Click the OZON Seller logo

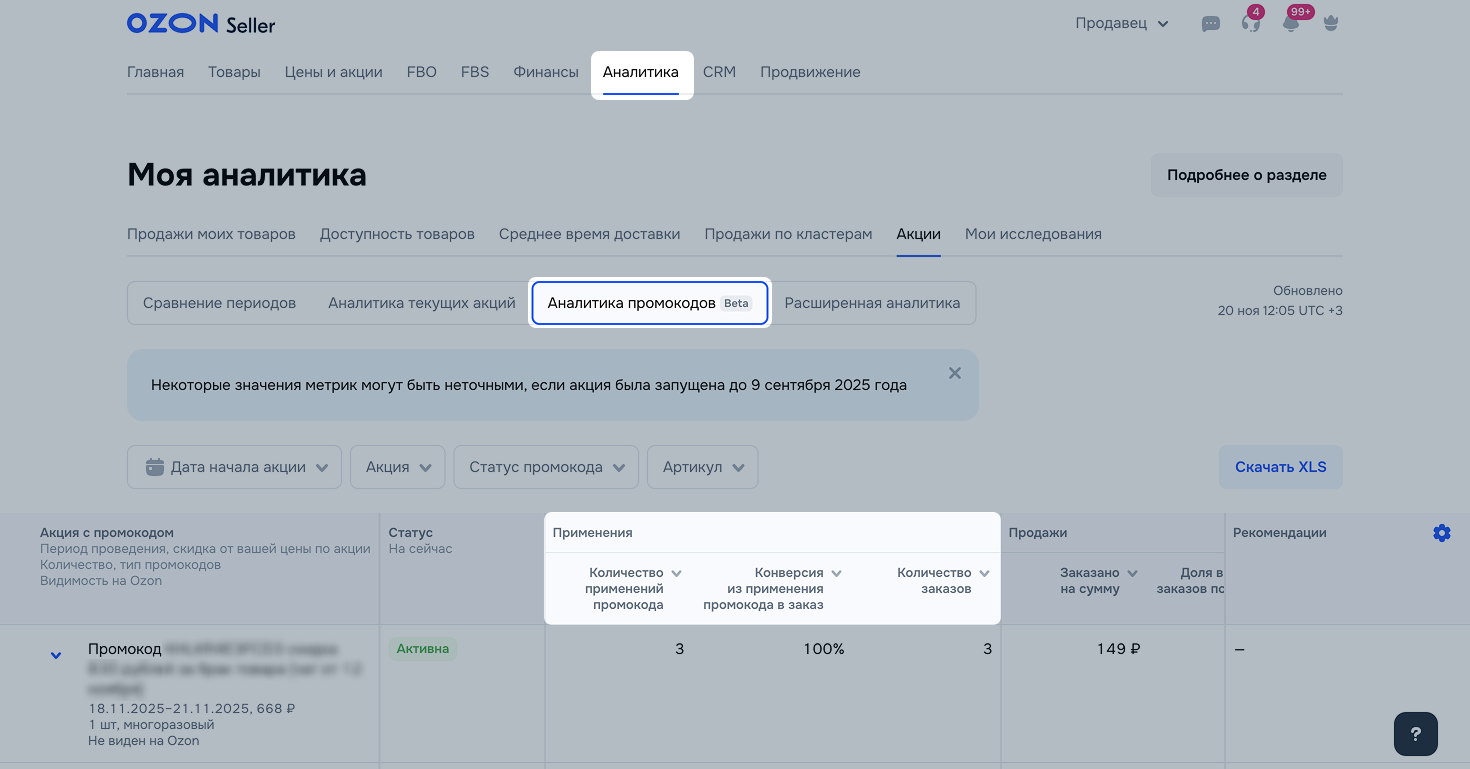[201, 24]
